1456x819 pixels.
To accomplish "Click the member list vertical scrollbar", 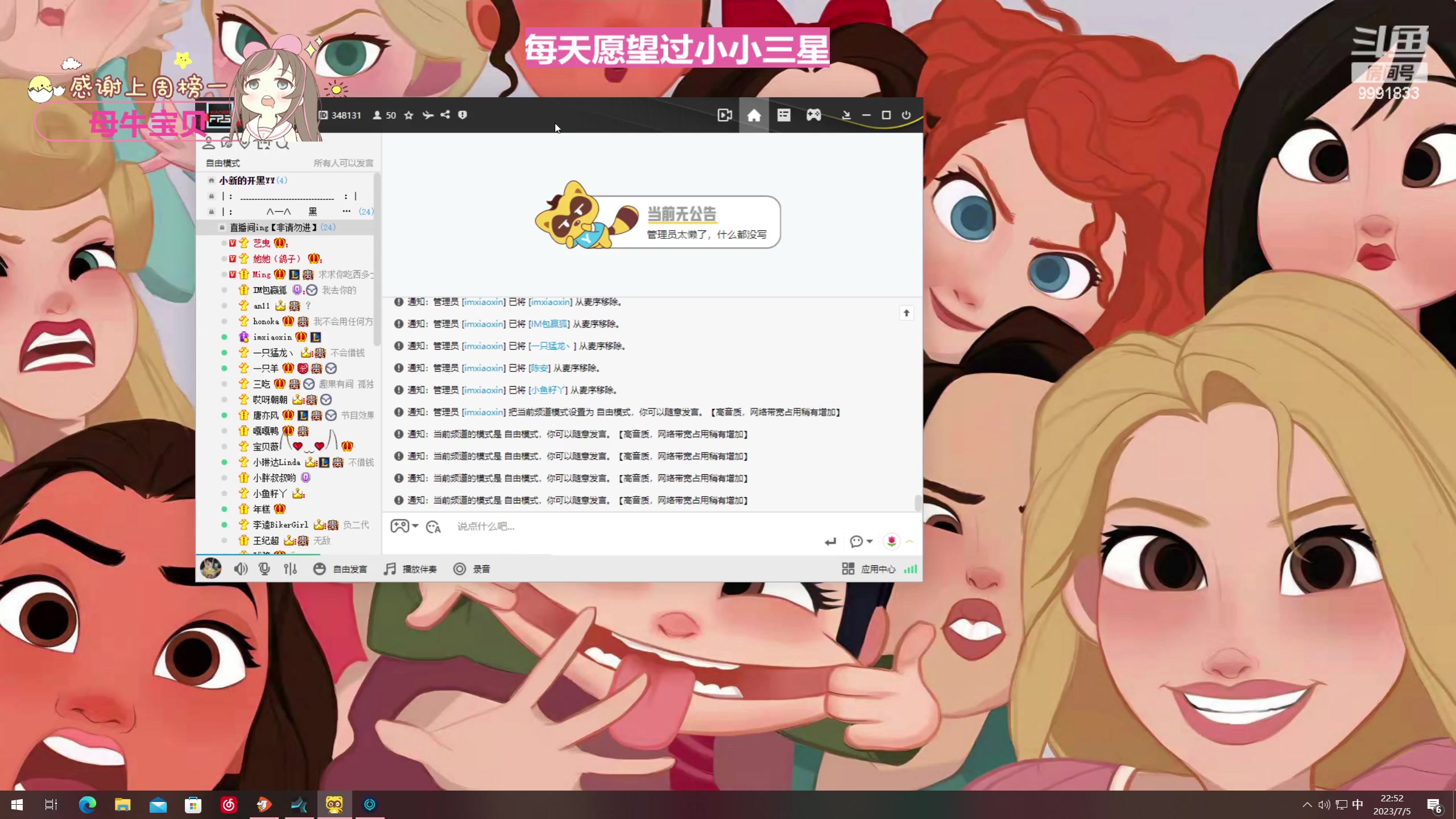I will [377, 260].
